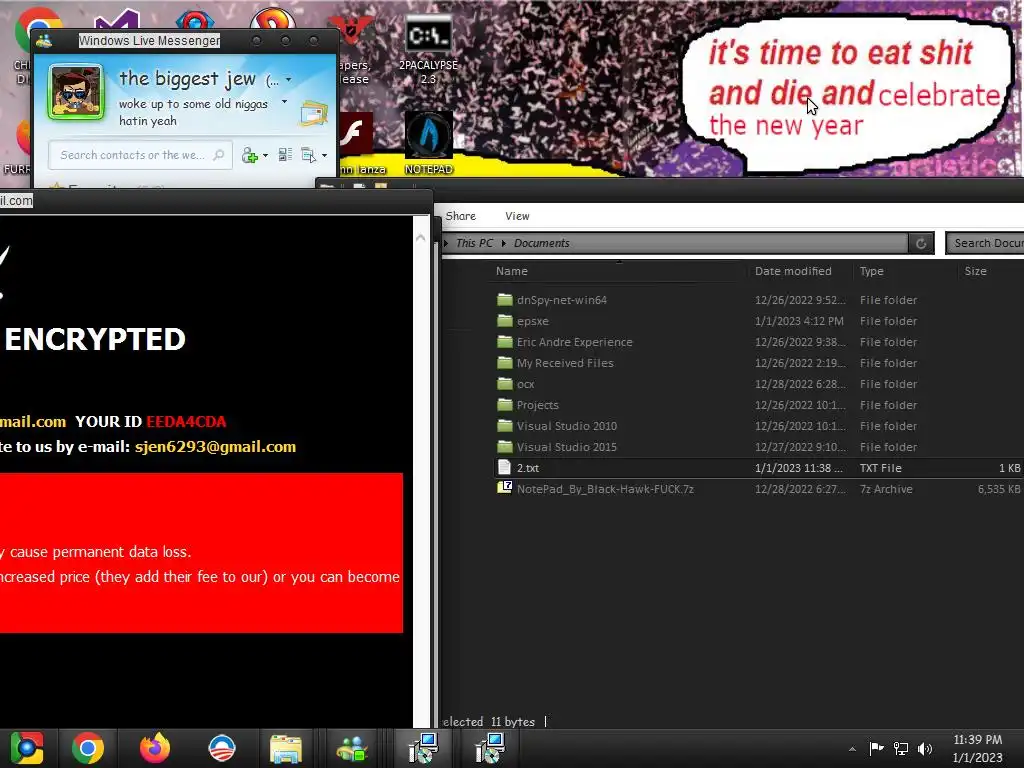Click the ransom note scrollbar up arrow
Viewport: 1024px width, 768px height.
click(x=421, y=238)
